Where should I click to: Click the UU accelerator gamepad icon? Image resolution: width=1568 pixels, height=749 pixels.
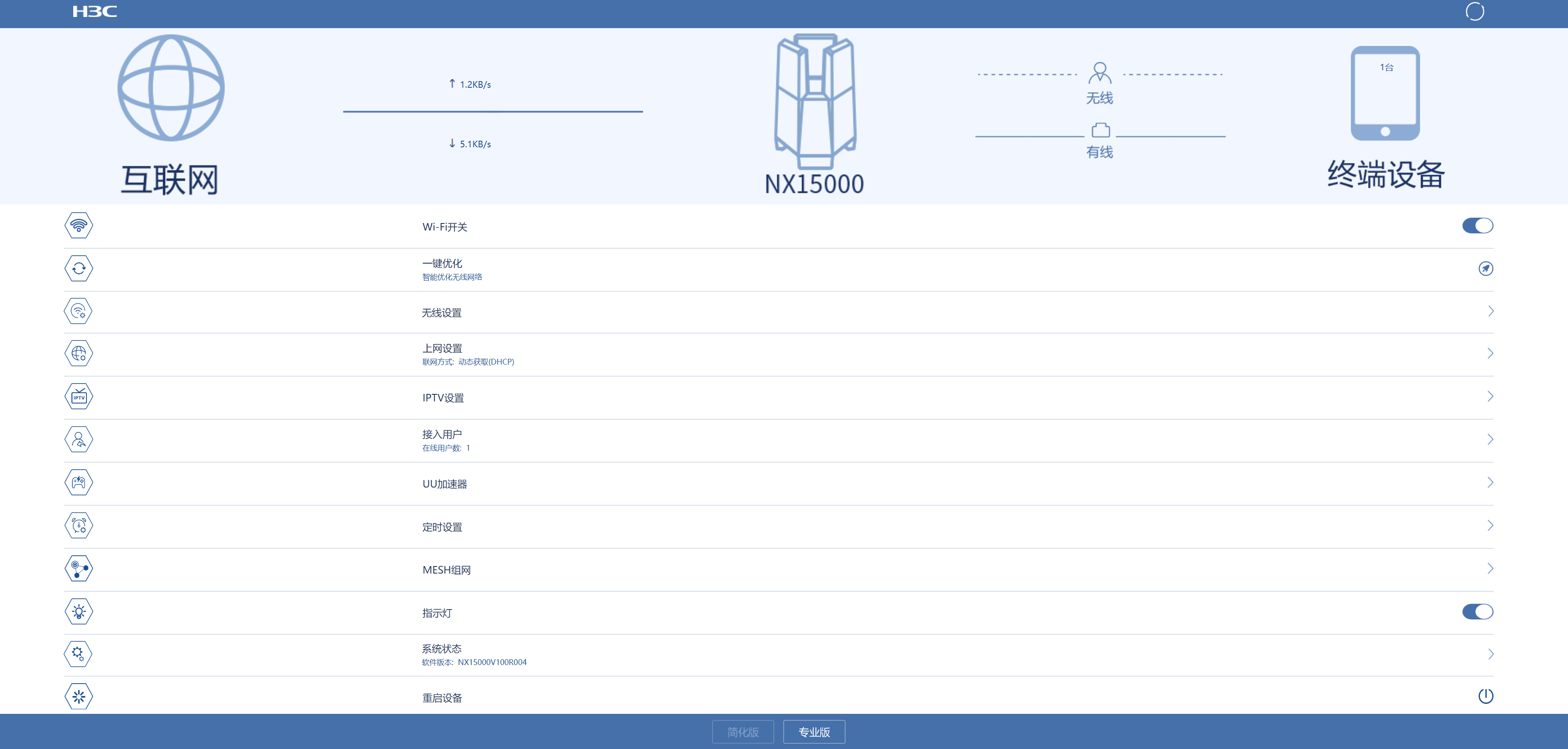pyautogui.click(x=79, y=483)
